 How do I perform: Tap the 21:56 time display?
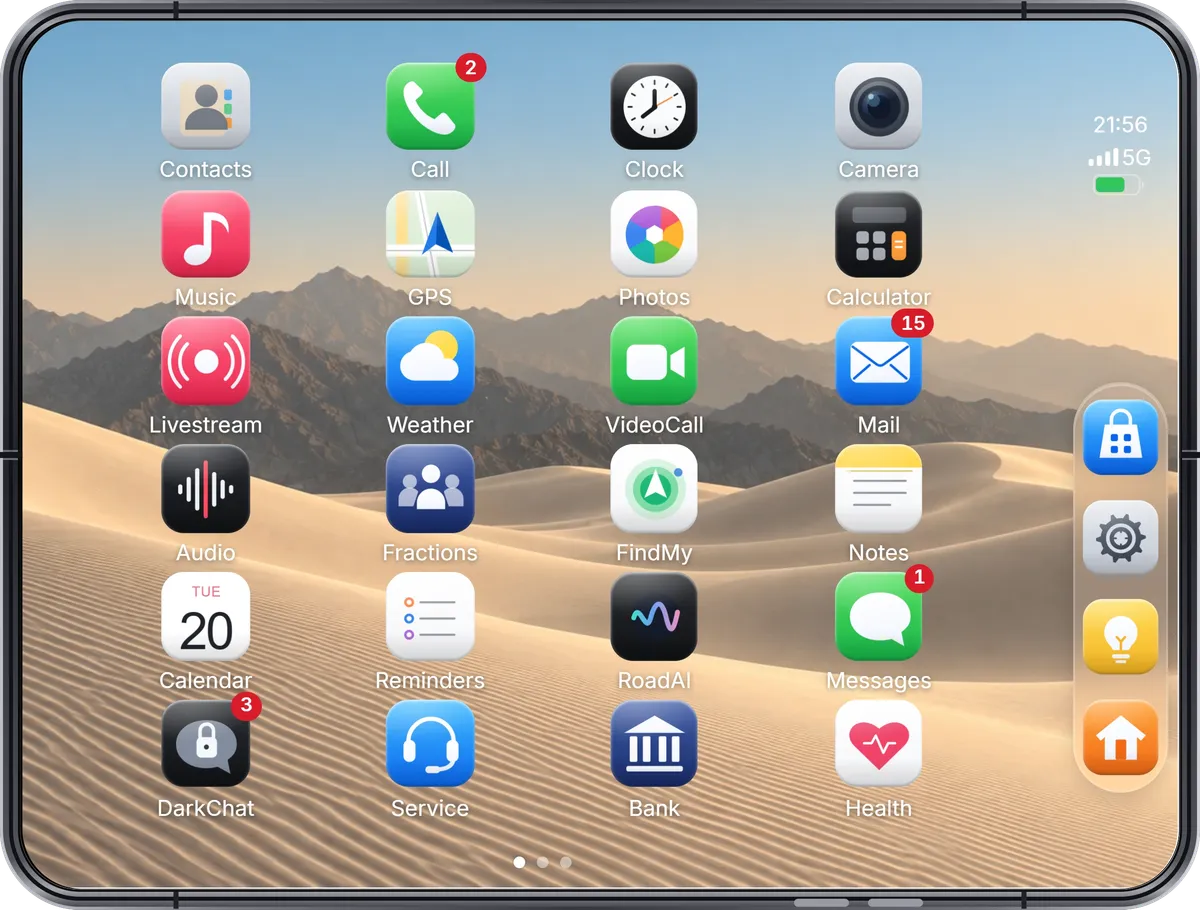point(1120,125)
